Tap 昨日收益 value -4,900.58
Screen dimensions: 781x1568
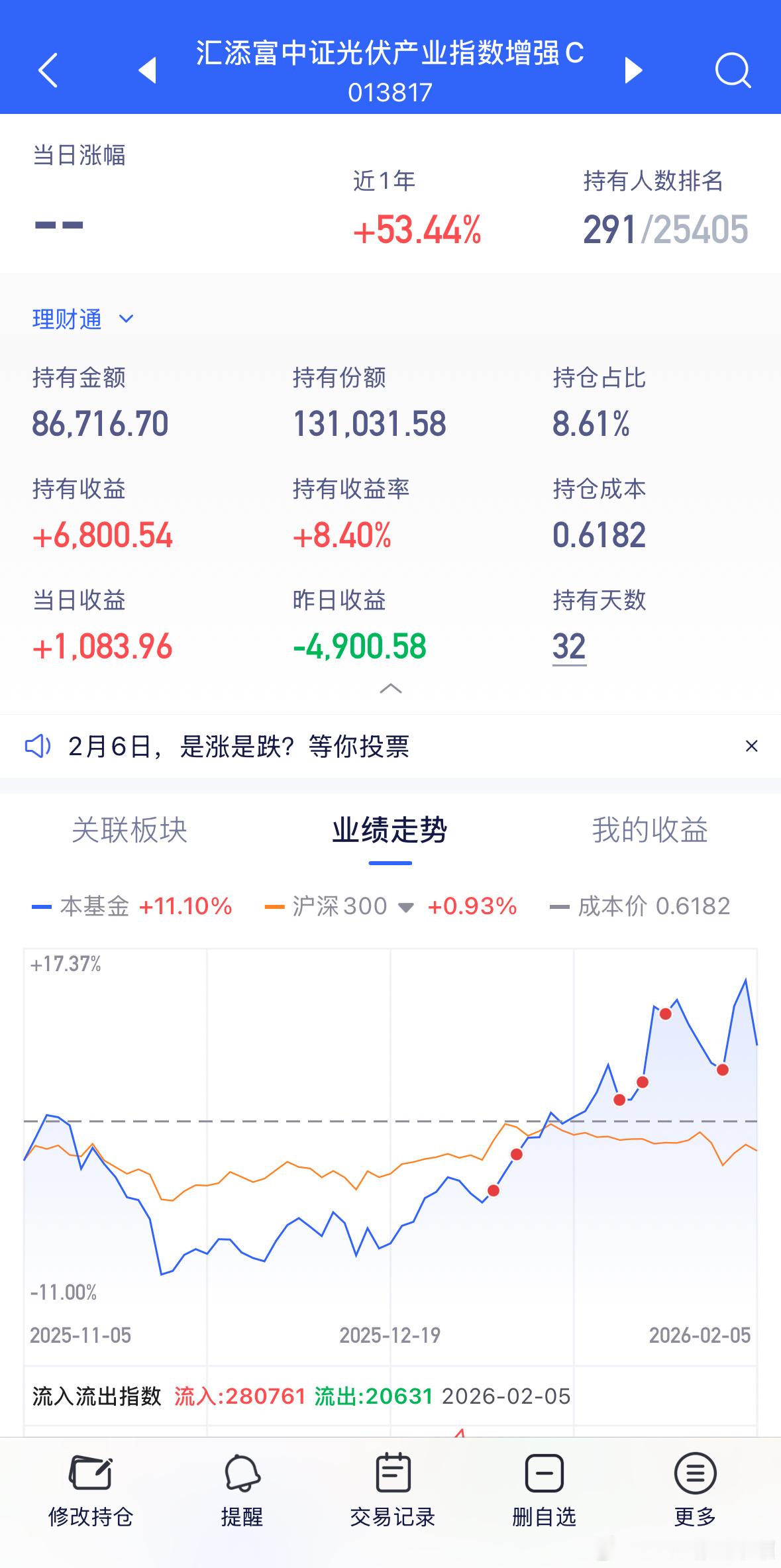coord(360,647)
